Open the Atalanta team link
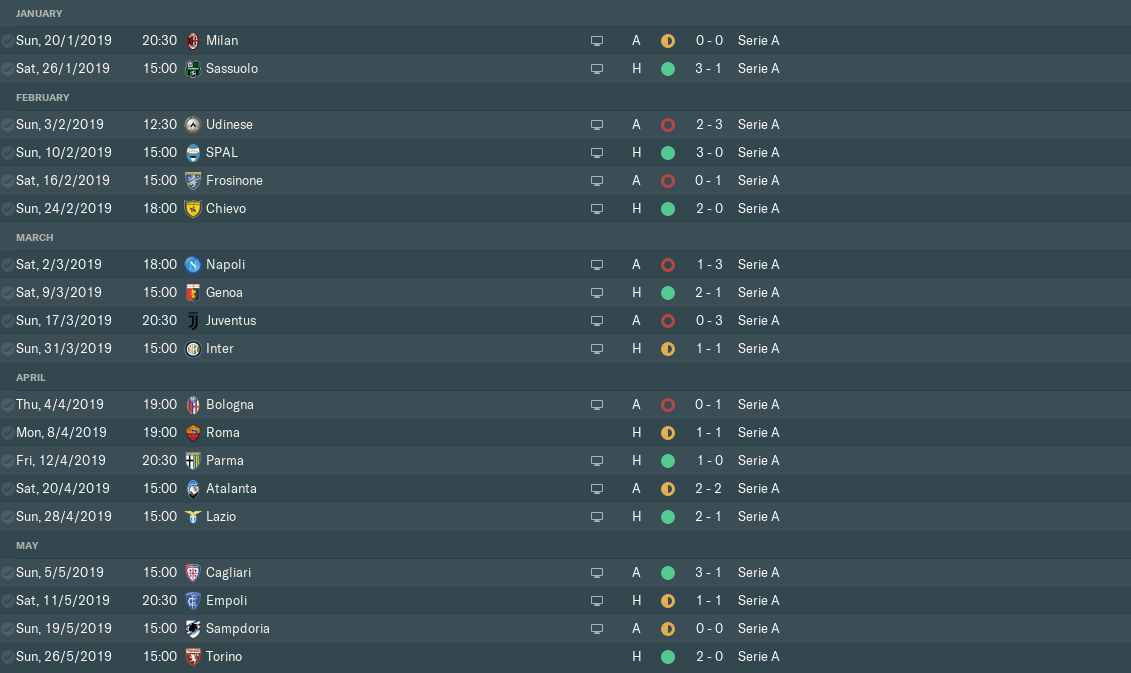1131x673 pixels. [231, 489]
